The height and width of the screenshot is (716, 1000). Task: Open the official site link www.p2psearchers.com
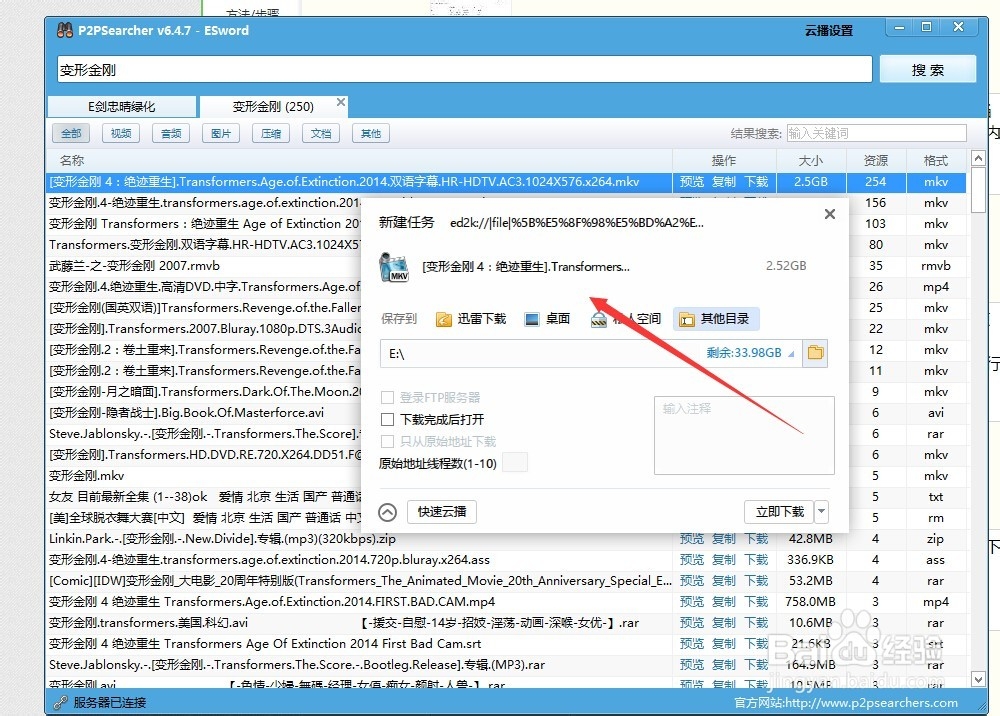pyautogui.click(x=871, y=703)
